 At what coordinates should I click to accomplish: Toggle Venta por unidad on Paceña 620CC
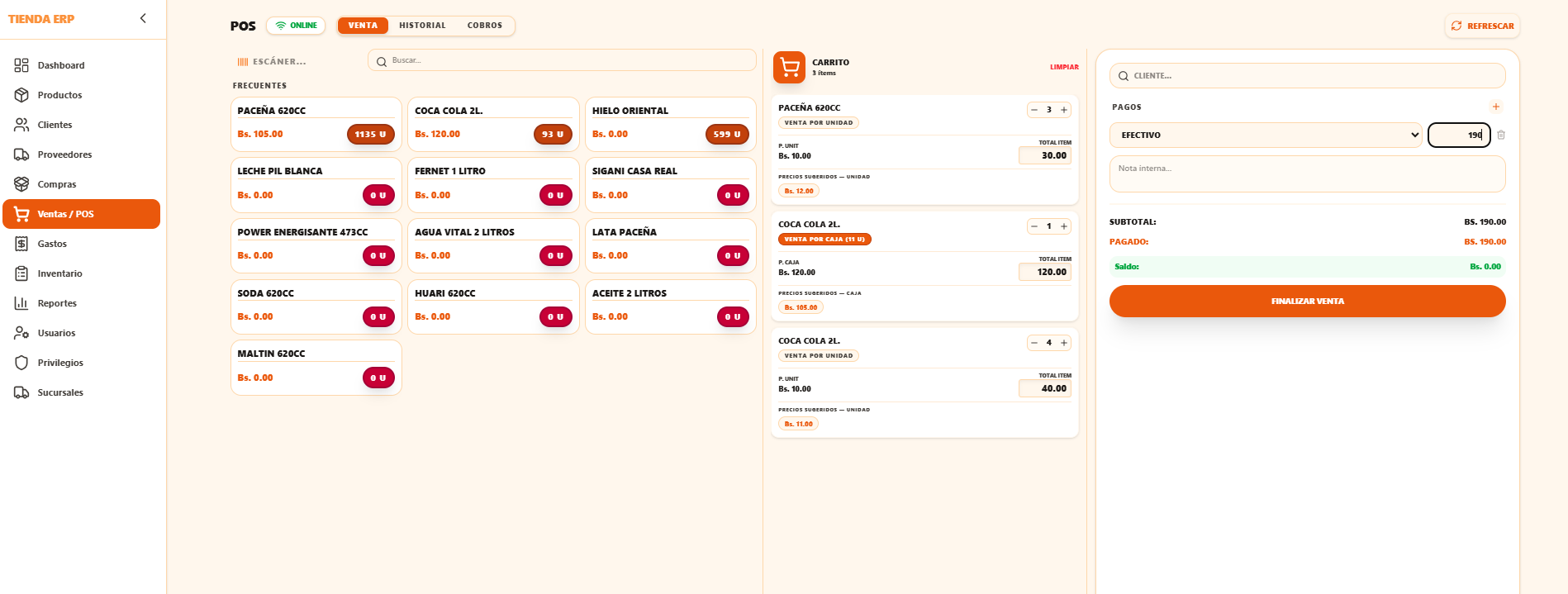coord(819,123)
